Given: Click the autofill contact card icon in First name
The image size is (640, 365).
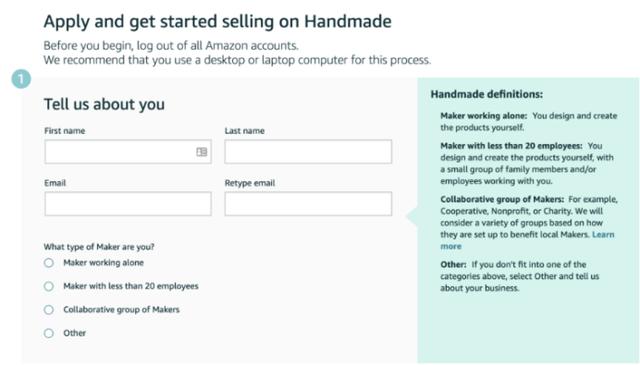Looking at the screenshot, I should click(202, 152).
